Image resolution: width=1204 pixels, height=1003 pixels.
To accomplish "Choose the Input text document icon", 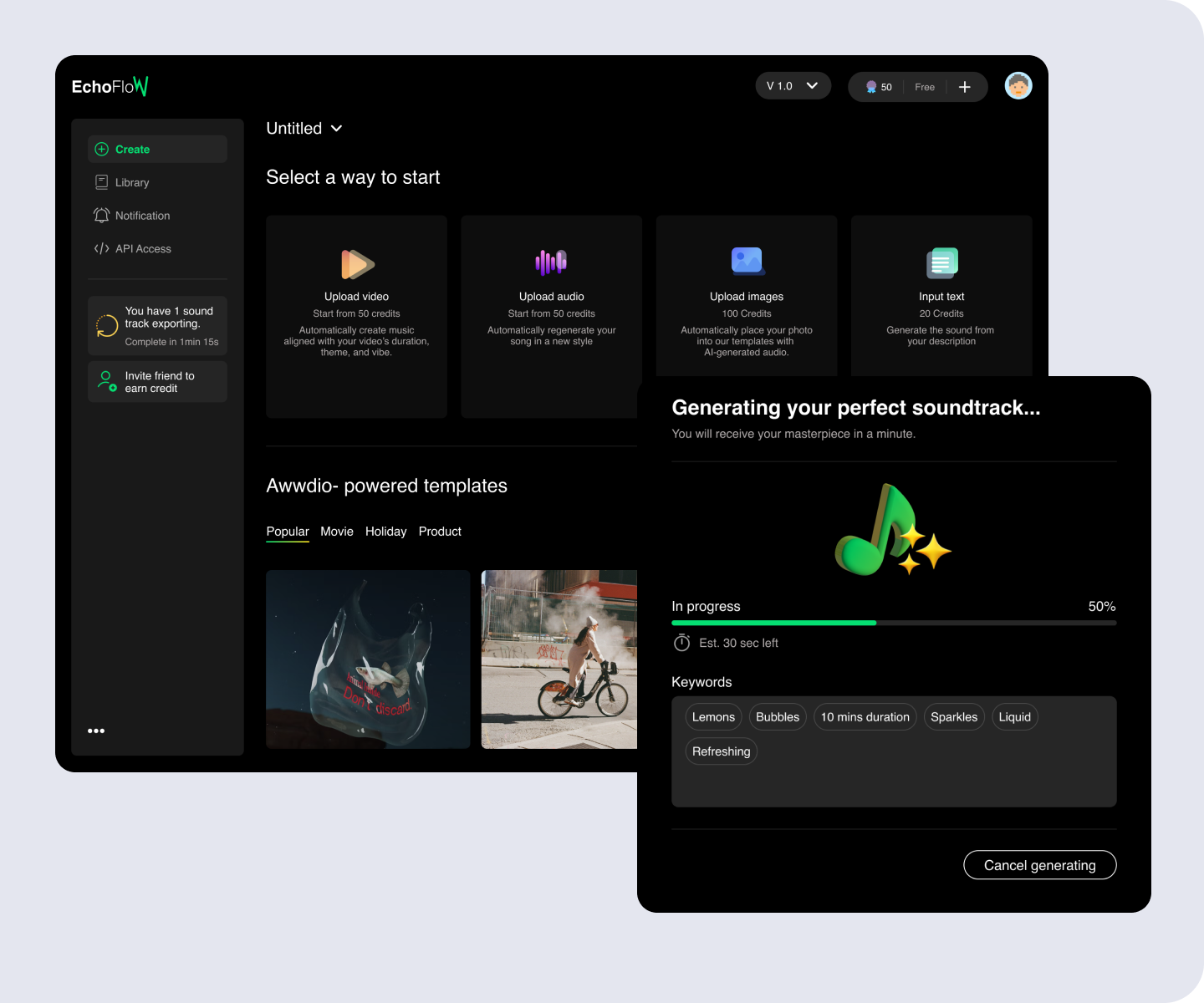I will (941, 263).
